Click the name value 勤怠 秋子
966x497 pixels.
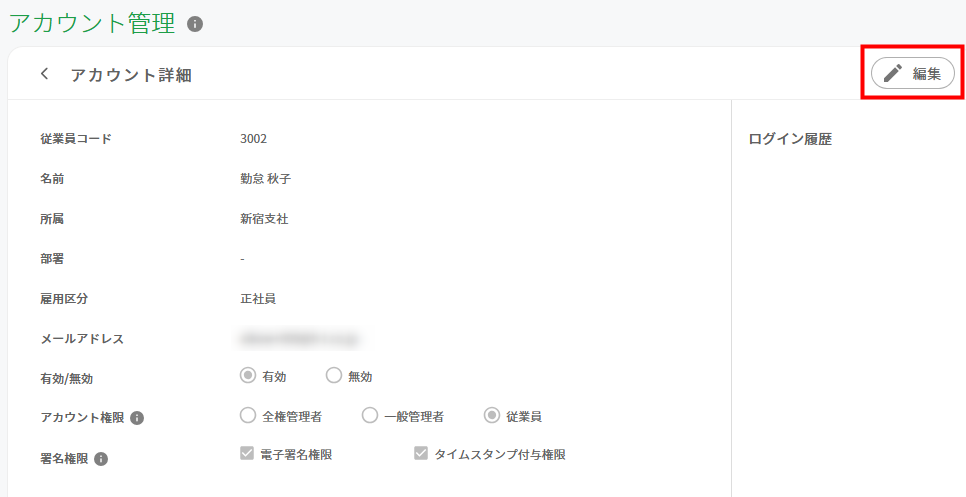pyautogui.click(x=266, y=179)
